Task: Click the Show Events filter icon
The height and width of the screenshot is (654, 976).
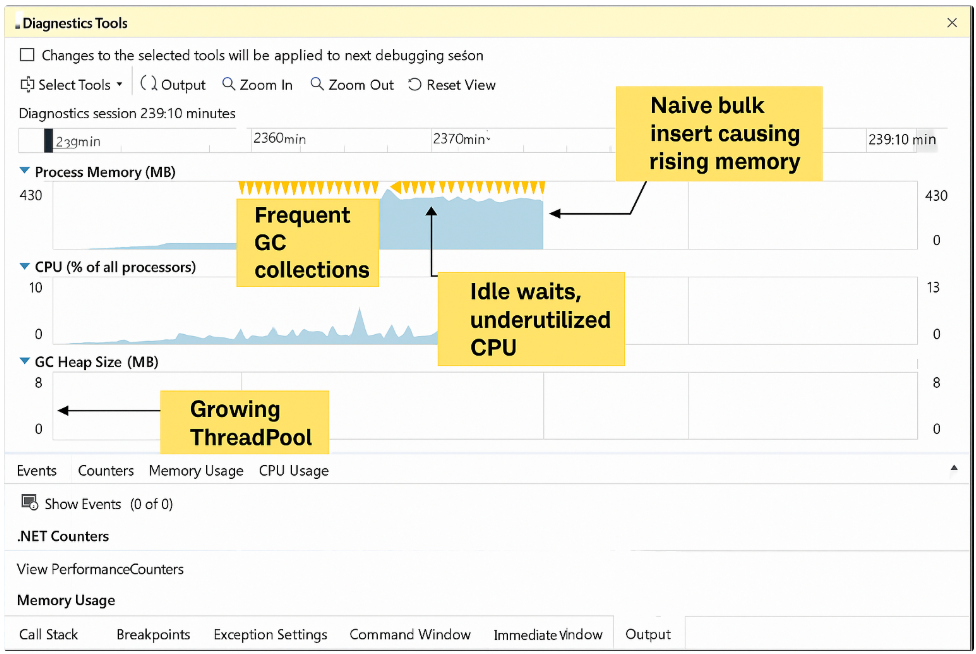Action: coord(29,503)
